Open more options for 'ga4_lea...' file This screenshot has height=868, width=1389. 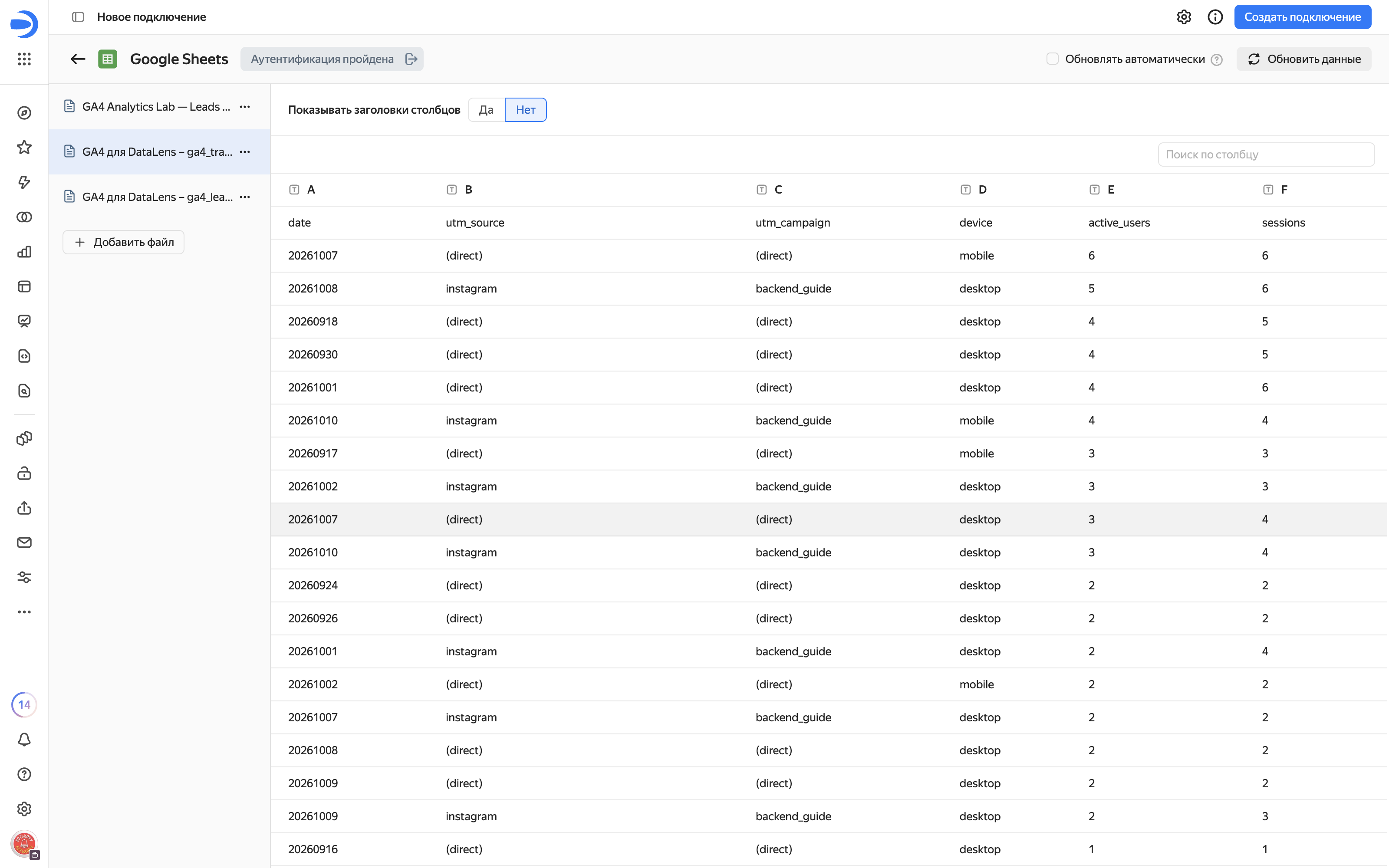245,197
